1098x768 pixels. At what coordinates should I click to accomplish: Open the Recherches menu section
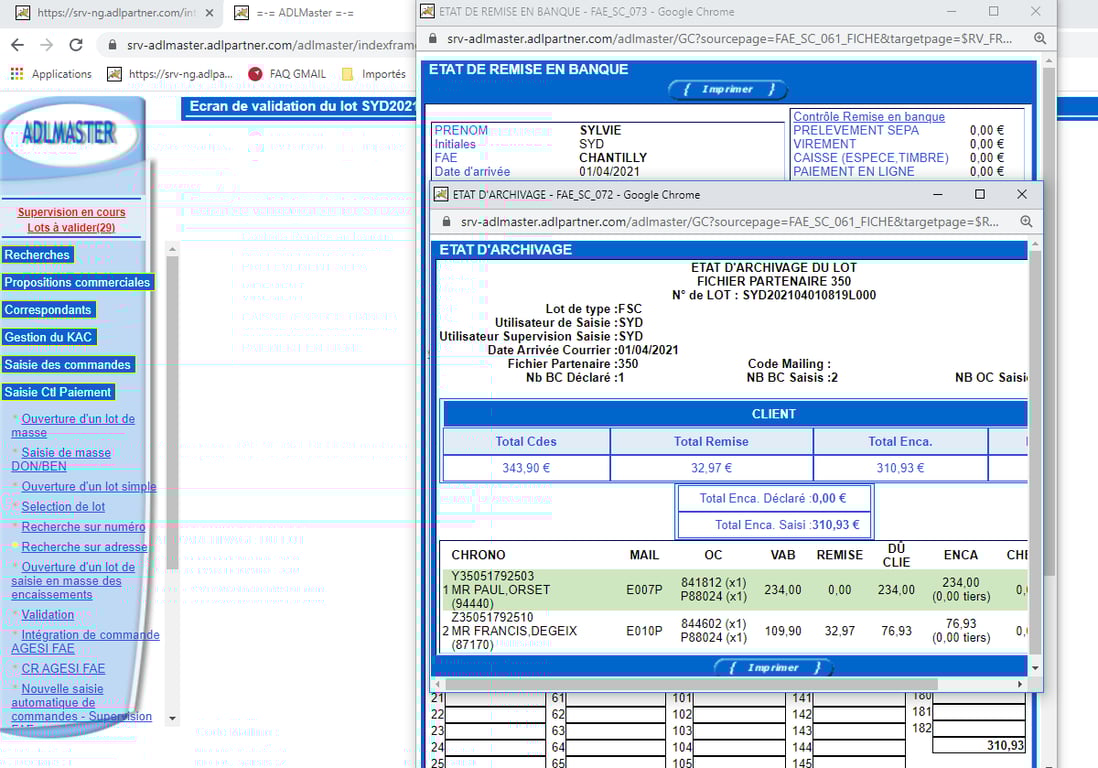(x=37, y=255)
